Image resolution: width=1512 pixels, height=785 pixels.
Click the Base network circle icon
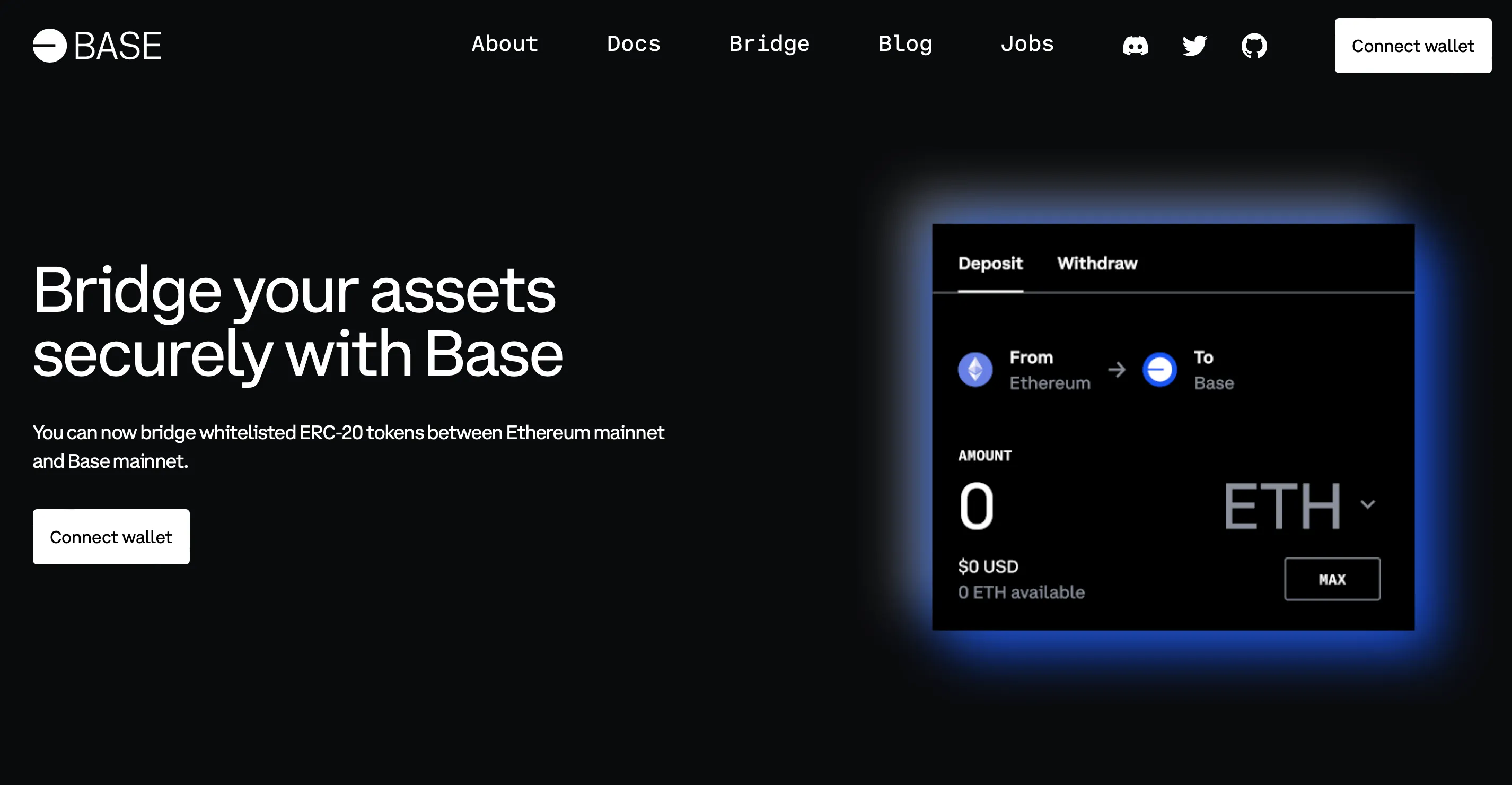[x=1159, y=370]
